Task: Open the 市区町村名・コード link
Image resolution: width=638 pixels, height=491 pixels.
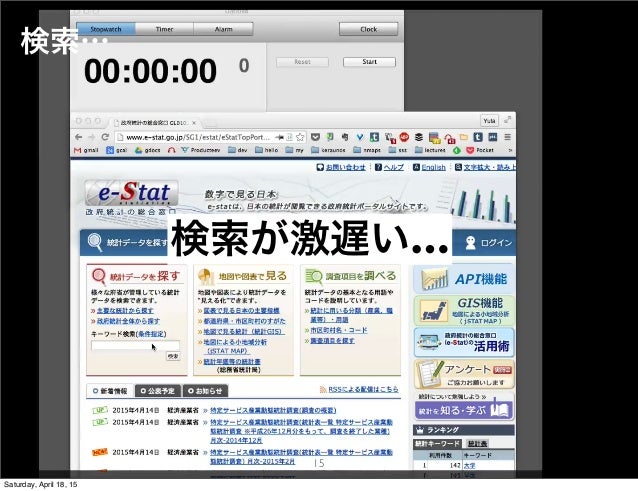Action: 339,330
